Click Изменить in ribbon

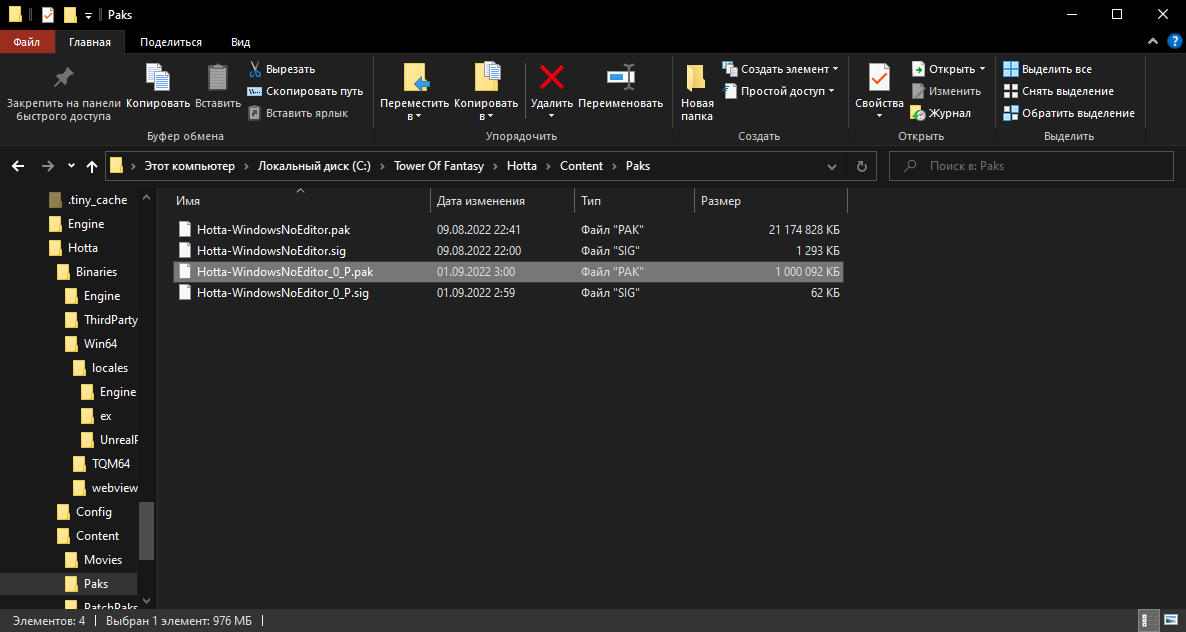tap(946, 91)
